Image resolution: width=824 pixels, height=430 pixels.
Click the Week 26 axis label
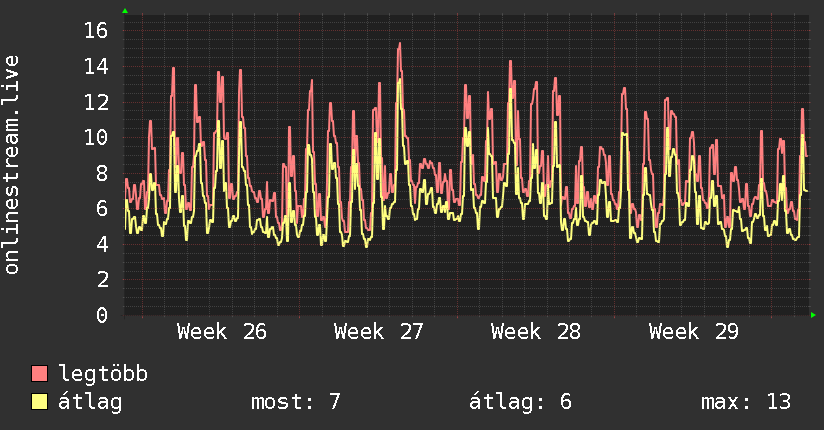point(222,332)
